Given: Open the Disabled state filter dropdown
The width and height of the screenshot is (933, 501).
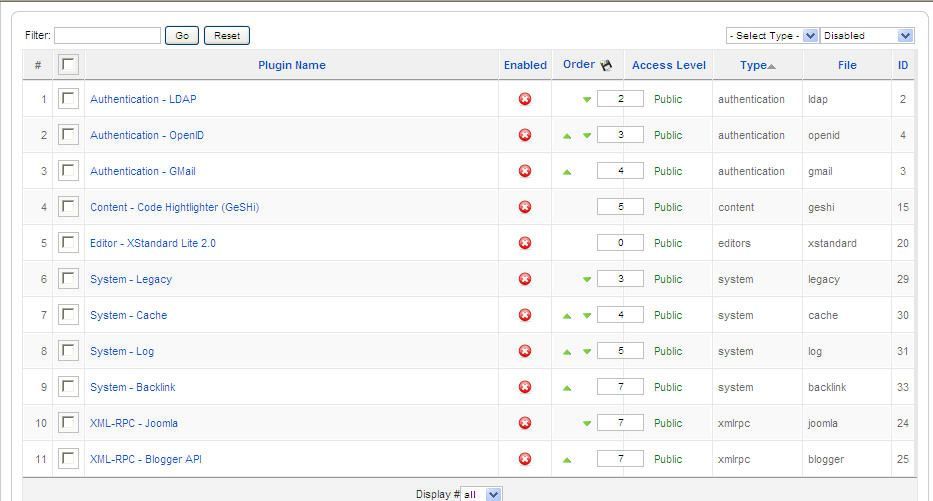Looking at the screenshot, I should [x=866, y=36].
